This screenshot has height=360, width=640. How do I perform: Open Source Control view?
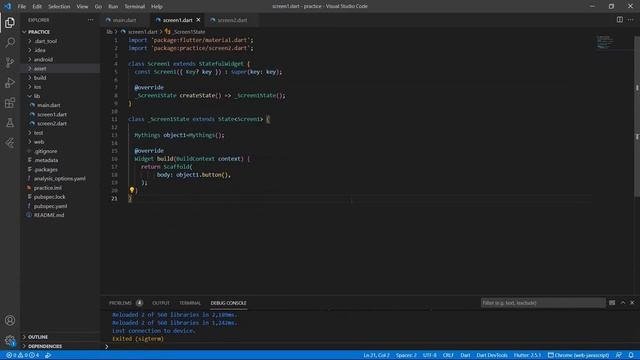pyautogui.click(x=10, y=62)
